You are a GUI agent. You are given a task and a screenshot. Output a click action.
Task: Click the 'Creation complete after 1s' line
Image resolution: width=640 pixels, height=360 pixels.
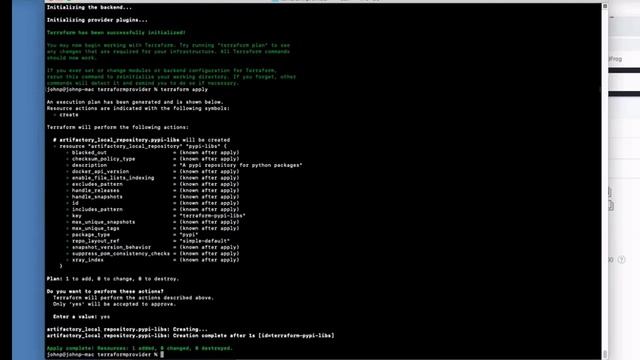(190, 336)
